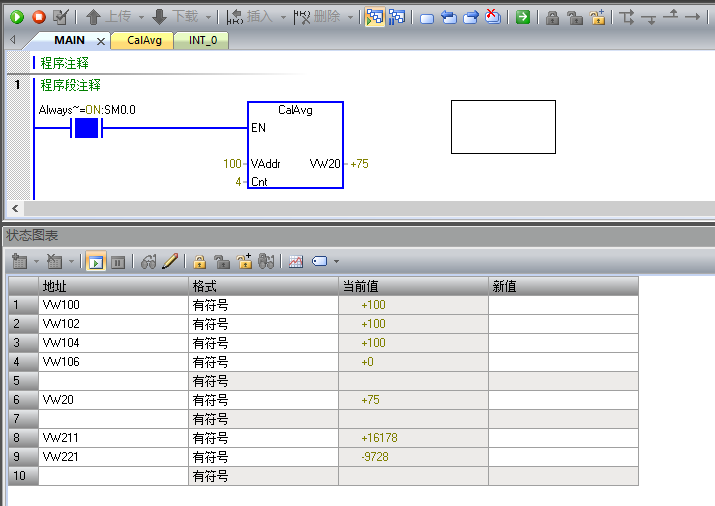Click the 上传 upload button
This screenshot has height=506, width=715.
108,17
